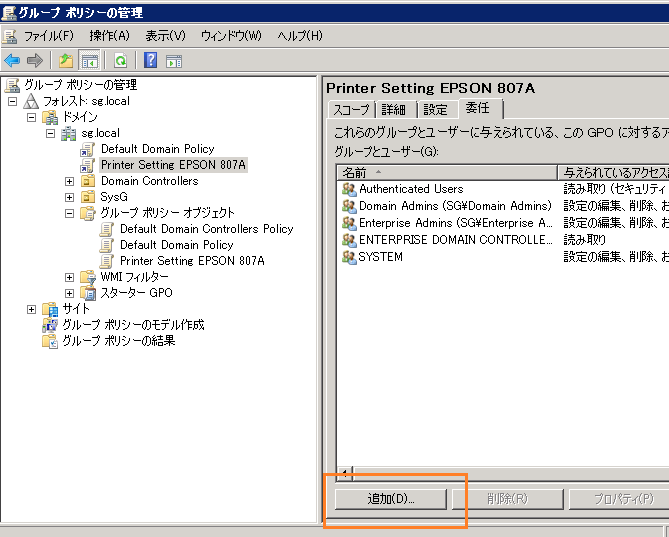This screenshot has height=537, width=669.
Task: Select the ENTERPRISE DOMAIN CONTROLLE... row name
Action: [x=455, y=240]
